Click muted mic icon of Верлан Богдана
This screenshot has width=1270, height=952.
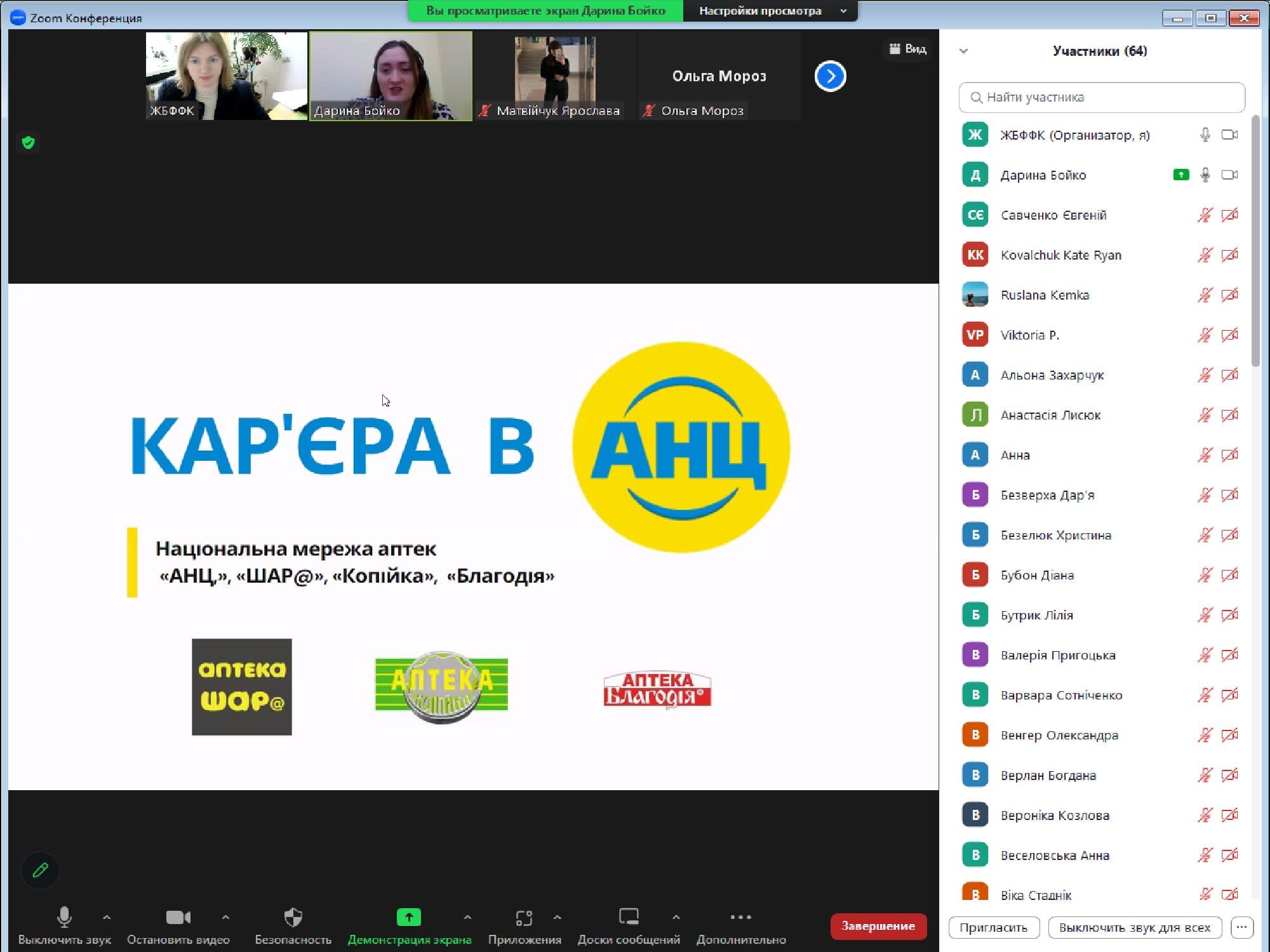click(1205, 774)
